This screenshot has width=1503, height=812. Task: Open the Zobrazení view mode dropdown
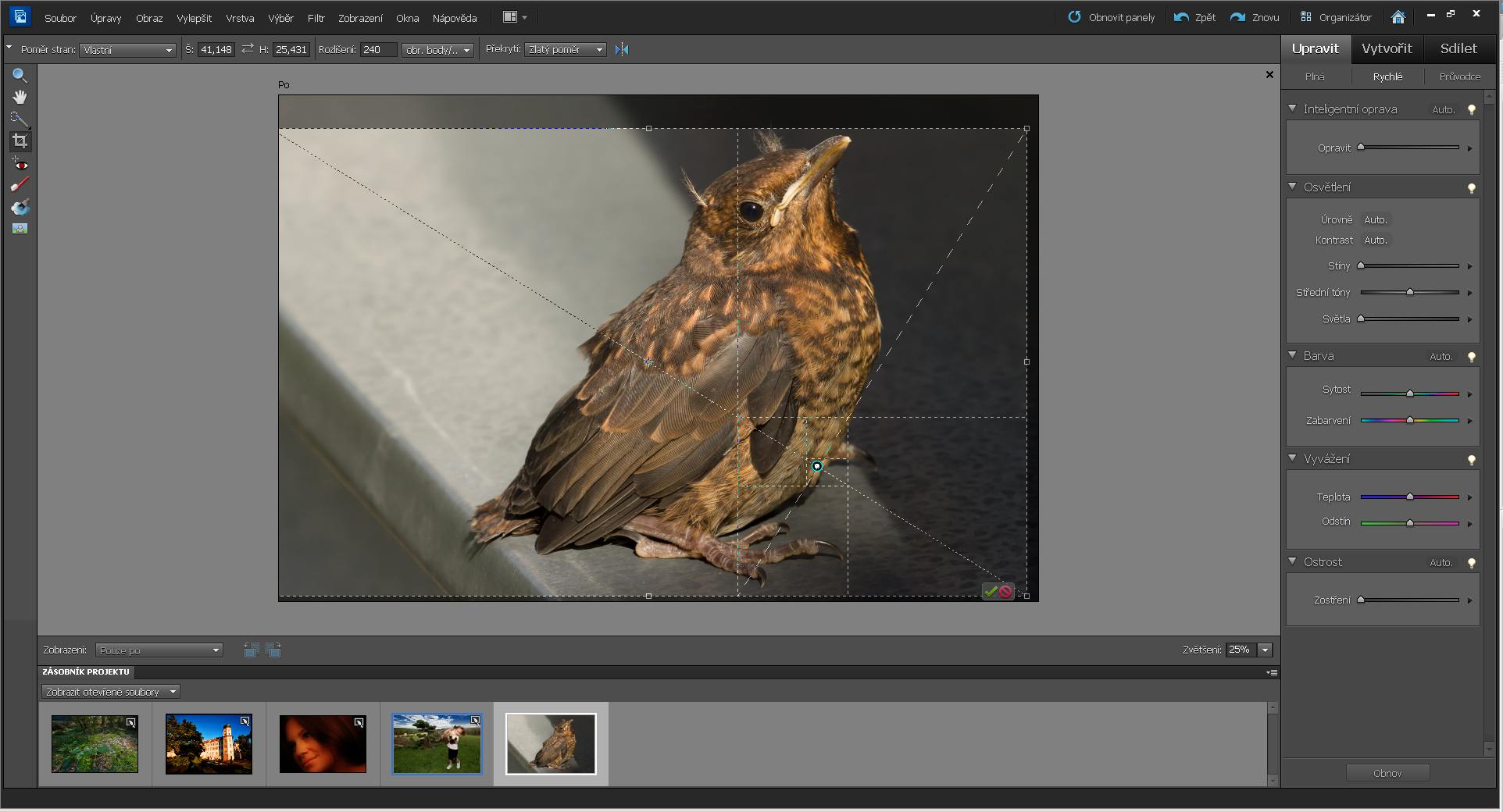(159, 650)
